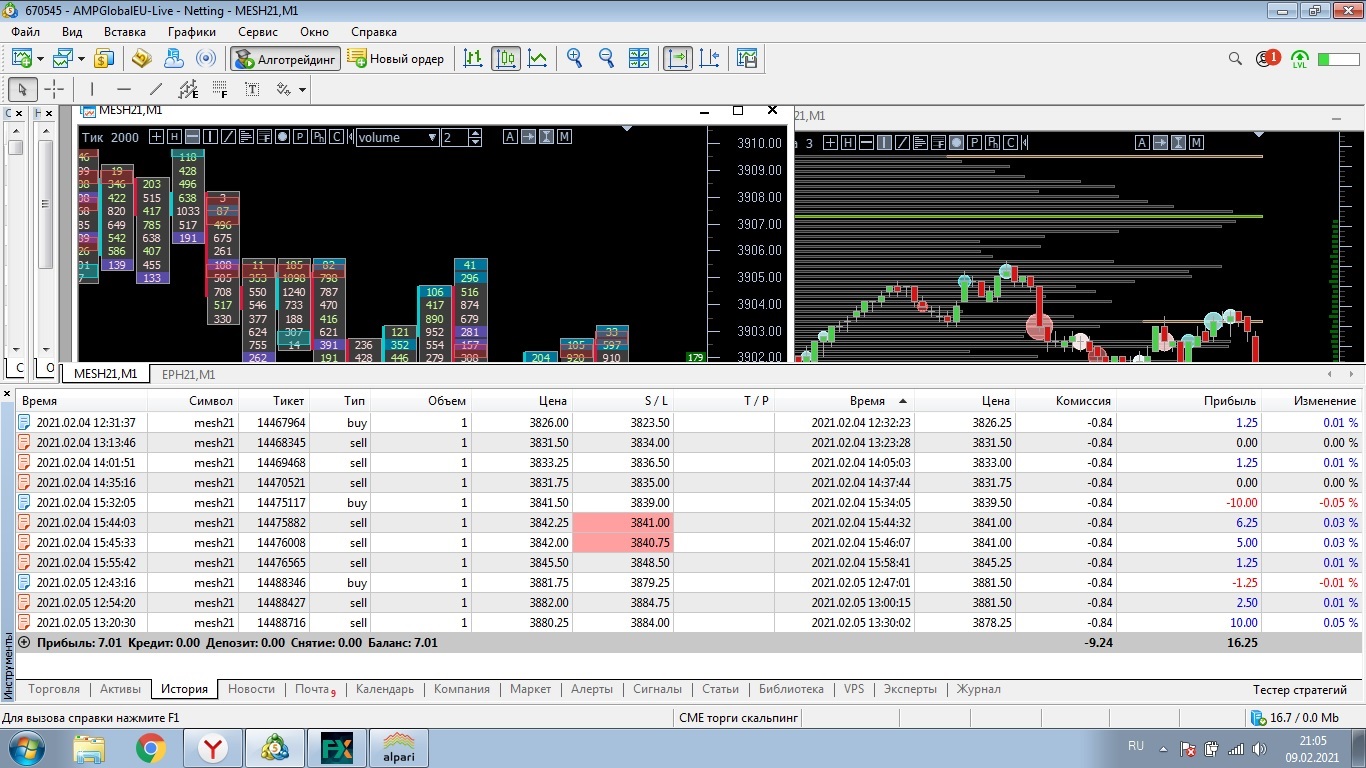Expand the drawing objects dropdown arrow
Image resolution: width=1366 pixels, height=768 pixels.
point(301,90)
